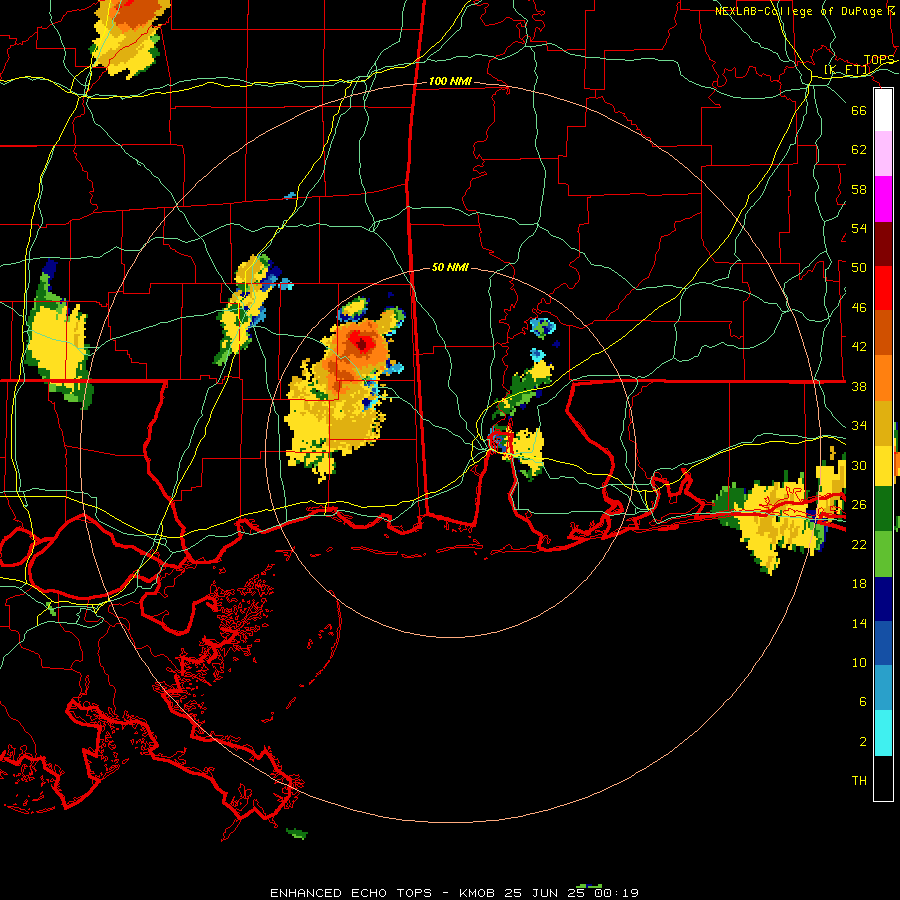Click the "ENHANCED ECHO TOPS" caption text

[351, 893]
